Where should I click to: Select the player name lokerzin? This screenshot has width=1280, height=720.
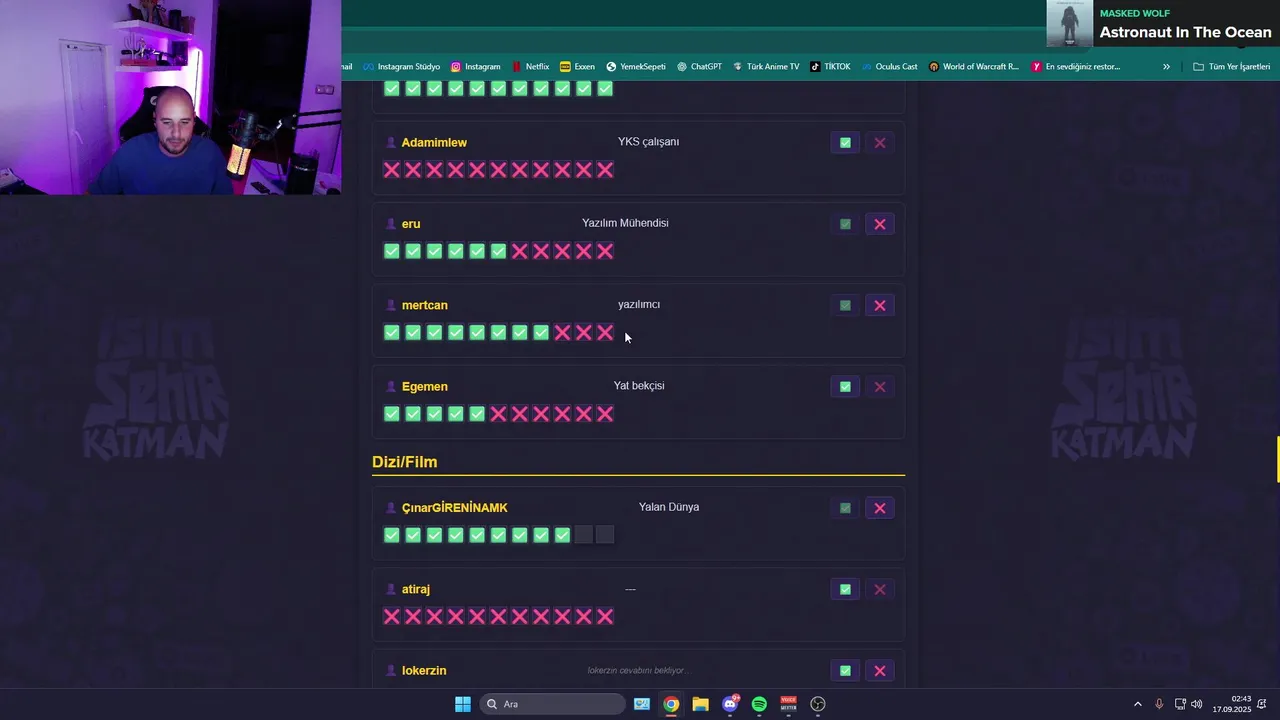pyautogui.click(x=424, y=670)
